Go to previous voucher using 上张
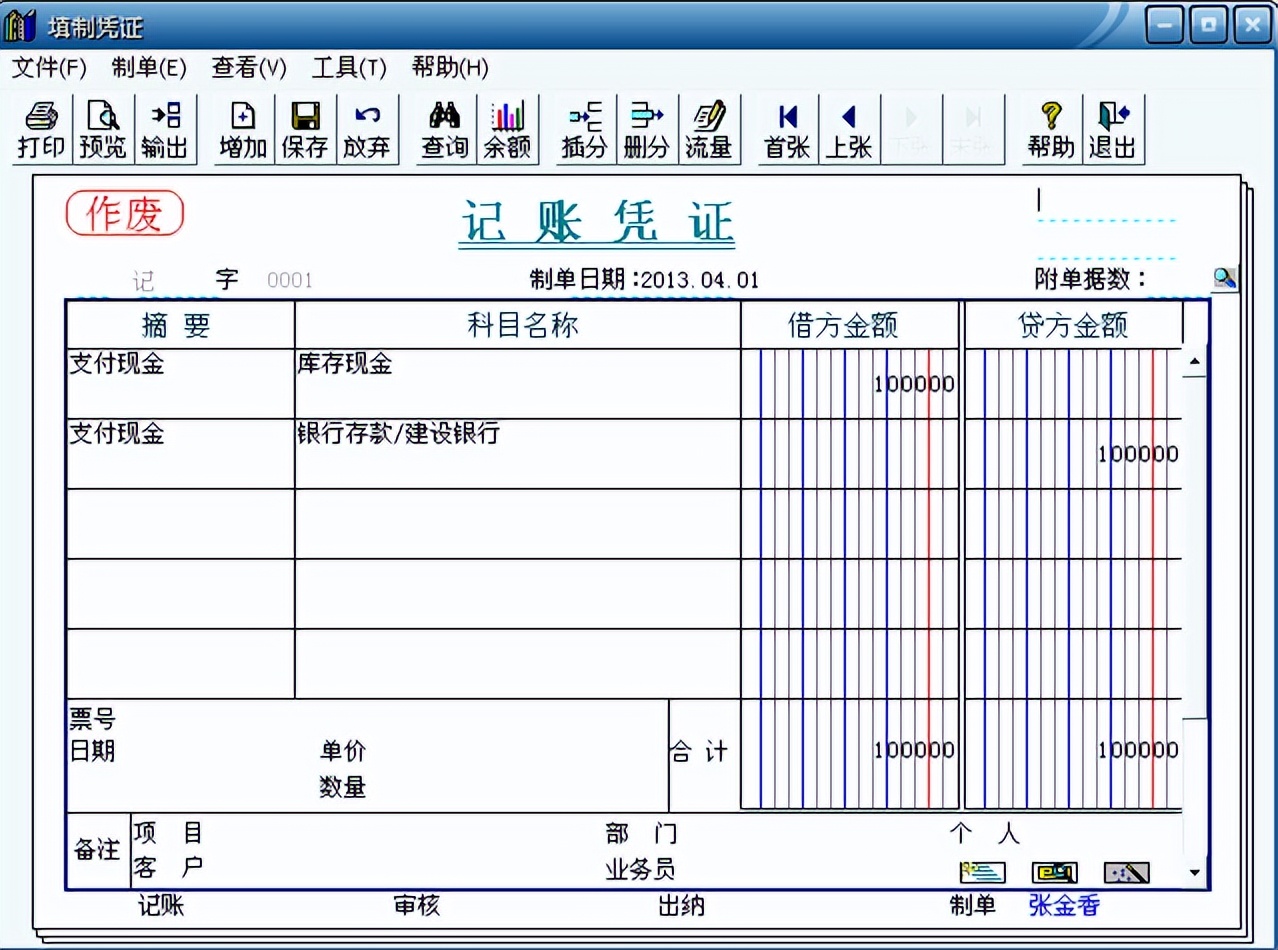Screen dimensions: 1278x950 pos(849,128)
